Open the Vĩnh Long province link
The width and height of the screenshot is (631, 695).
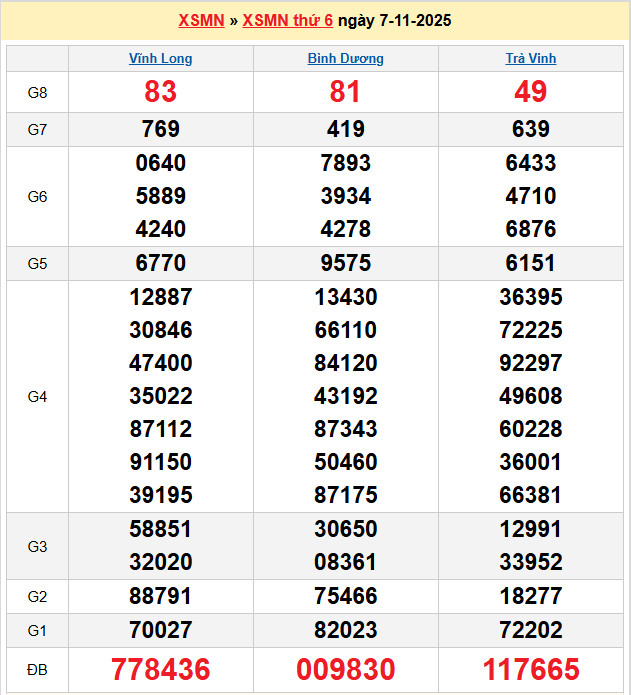coord(160,59)
